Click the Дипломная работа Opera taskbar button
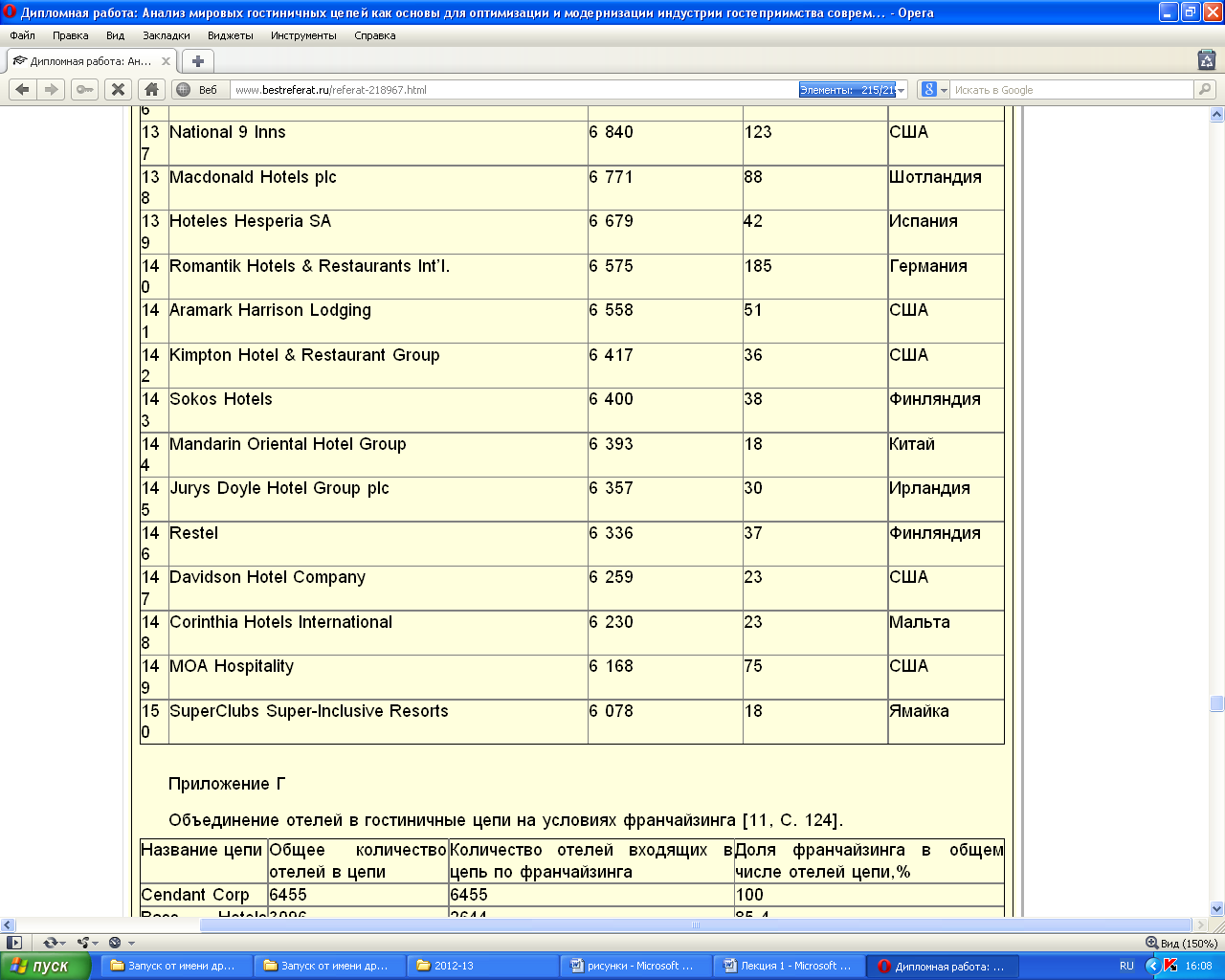 pyautogui.click(x=943, y=966)
